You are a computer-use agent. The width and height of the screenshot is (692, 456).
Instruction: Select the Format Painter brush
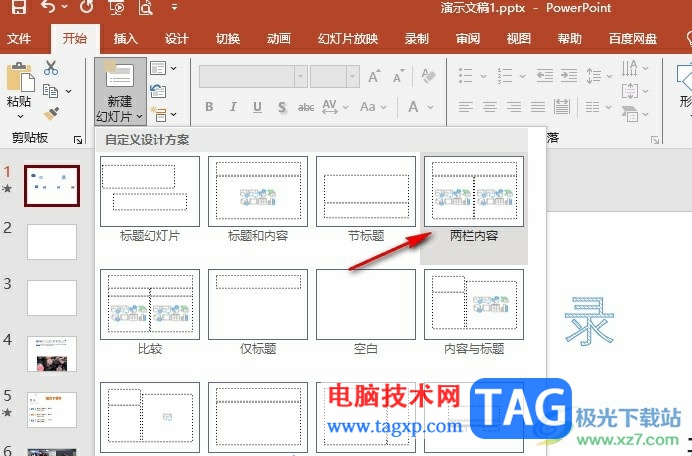51,114
